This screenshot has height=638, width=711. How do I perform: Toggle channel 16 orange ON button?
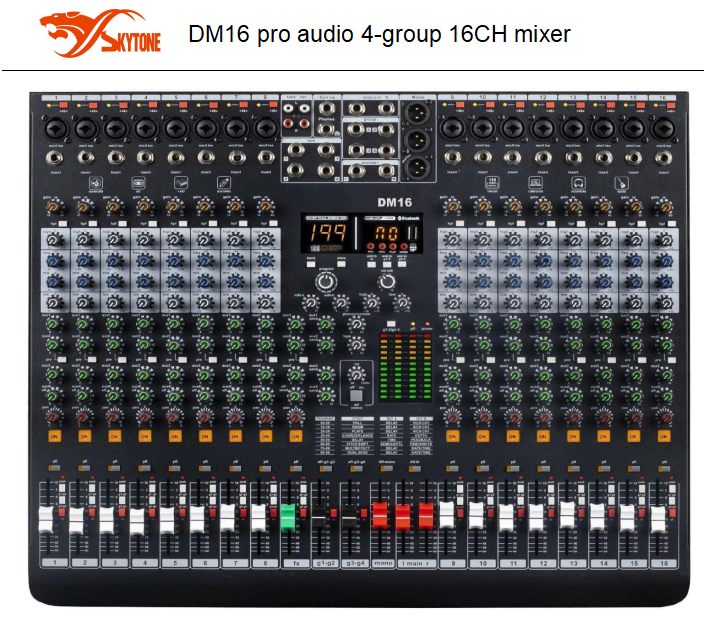tap(663, 437)
